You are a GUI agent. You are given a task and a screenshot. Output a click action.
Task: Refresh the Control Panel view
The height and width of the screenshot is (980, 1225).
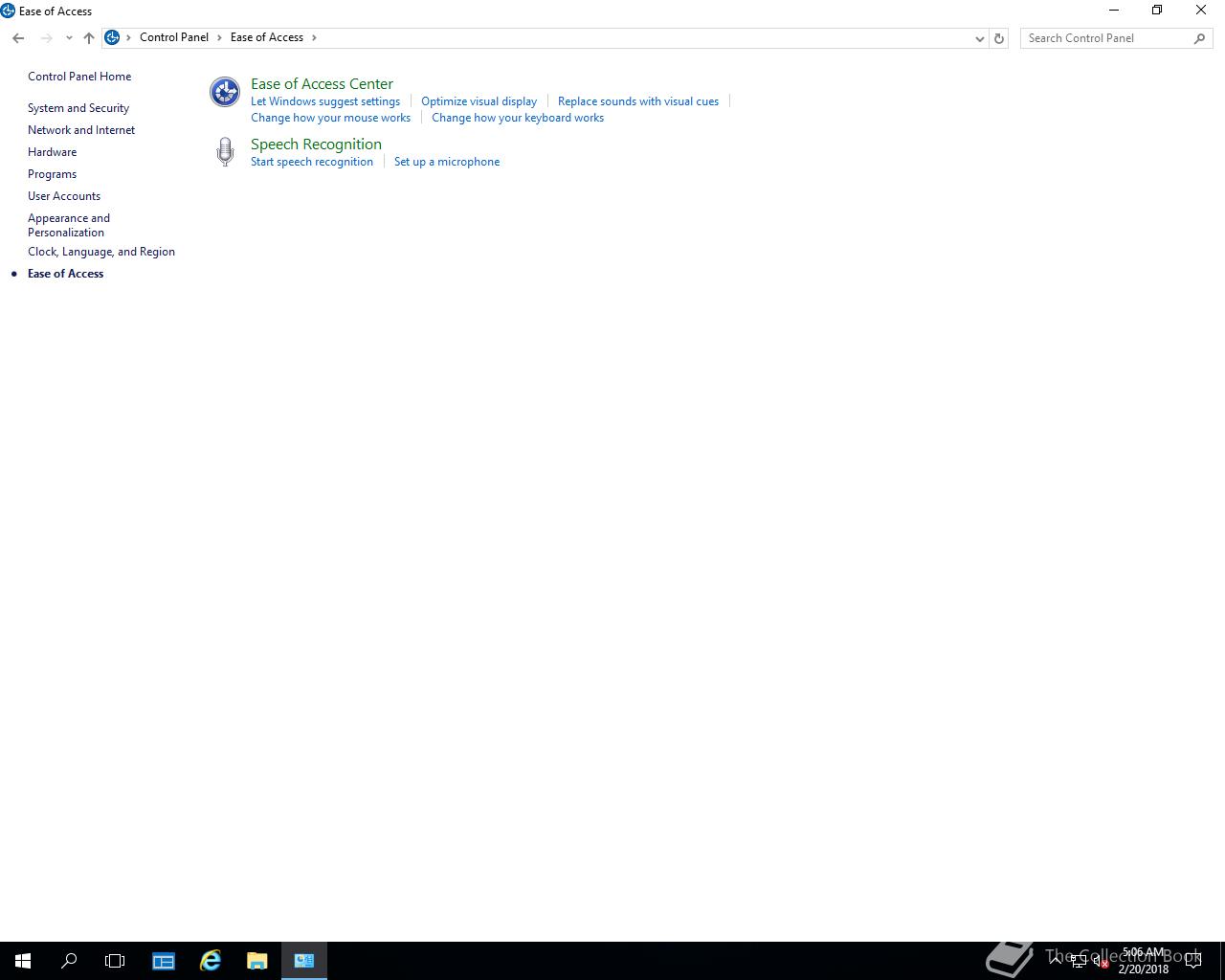pyautogui.click(x=999, y=38)
